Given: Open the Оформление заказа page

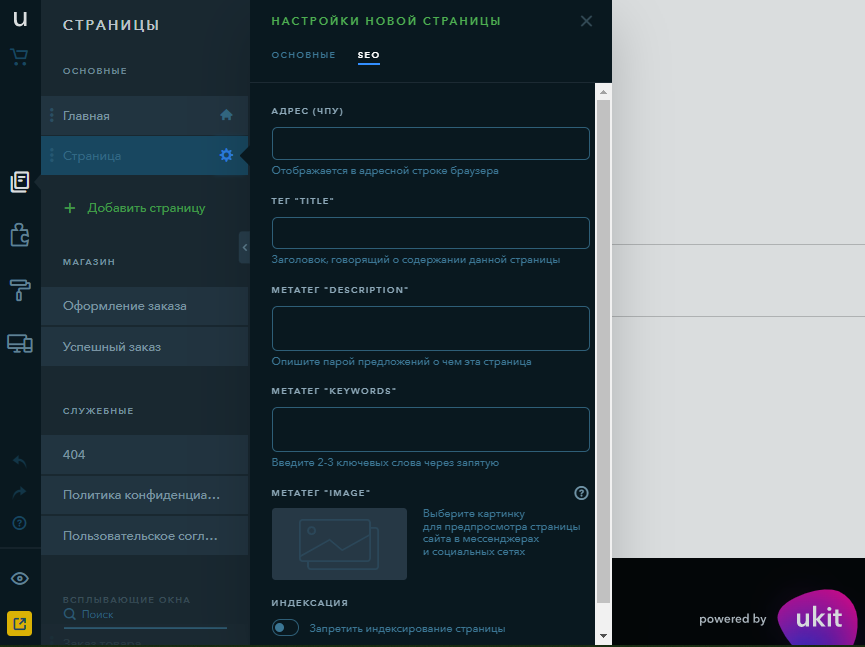Looking at the screenshot, I should 125,306.
